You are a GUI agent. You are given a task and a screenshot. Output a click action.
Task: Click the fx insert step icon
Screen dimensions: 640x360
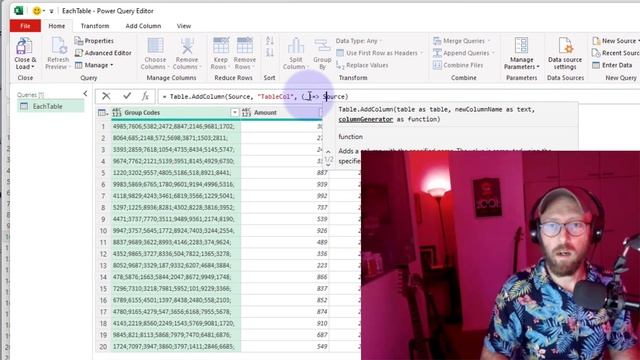click(x=145, y=96)
